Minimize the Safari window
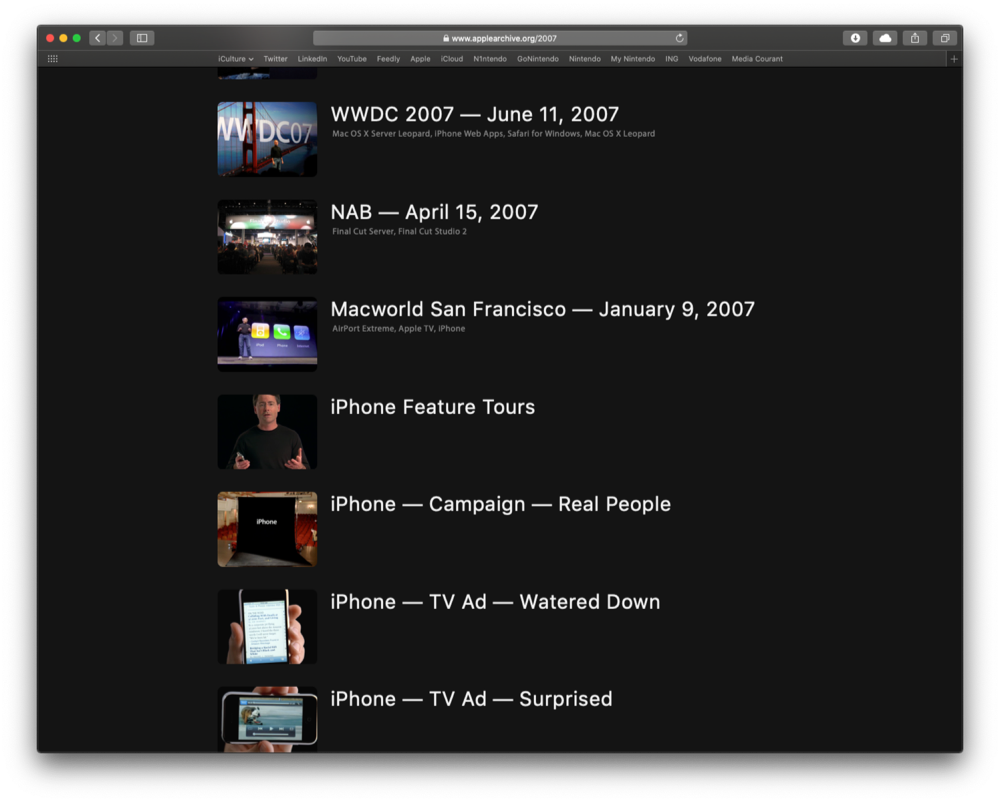Screen dimensions: 1000x801 (63, 38)
